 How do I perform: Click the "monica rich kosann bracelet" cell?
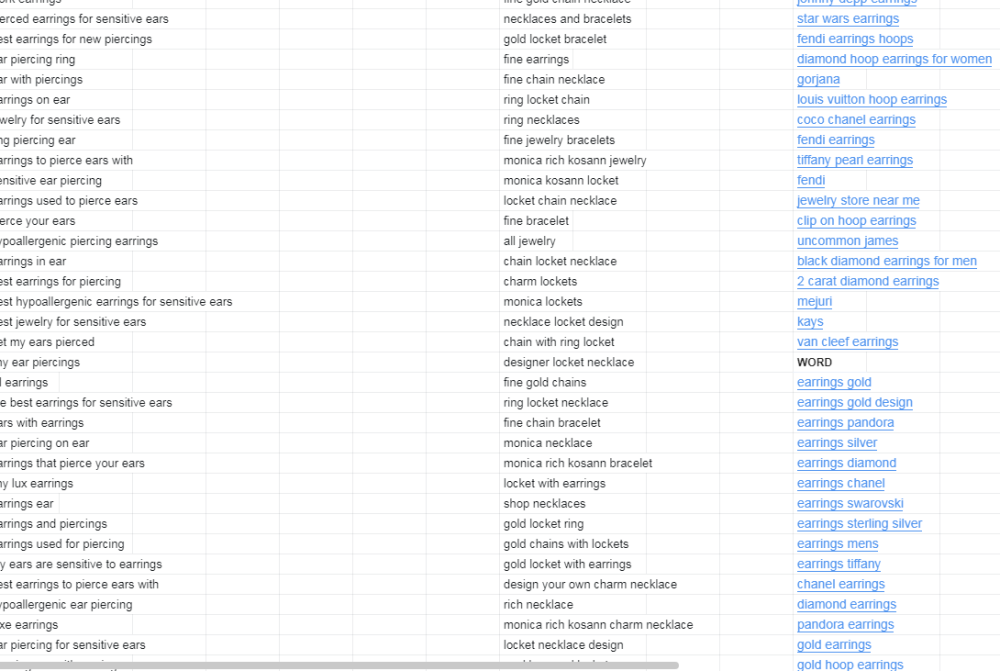pos(577,463)
